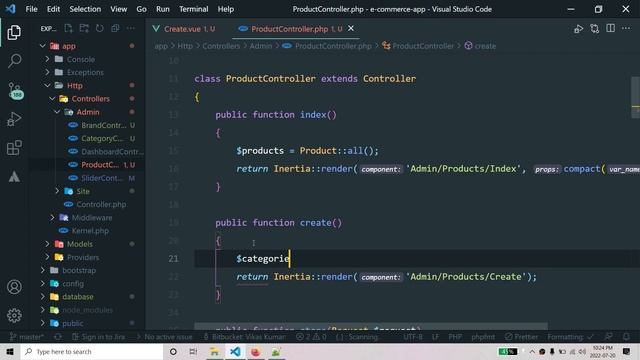The width and height of the screenshot is (640, 360).
Task: Collapse all folders in Explorer
Action: coord(115,28)
